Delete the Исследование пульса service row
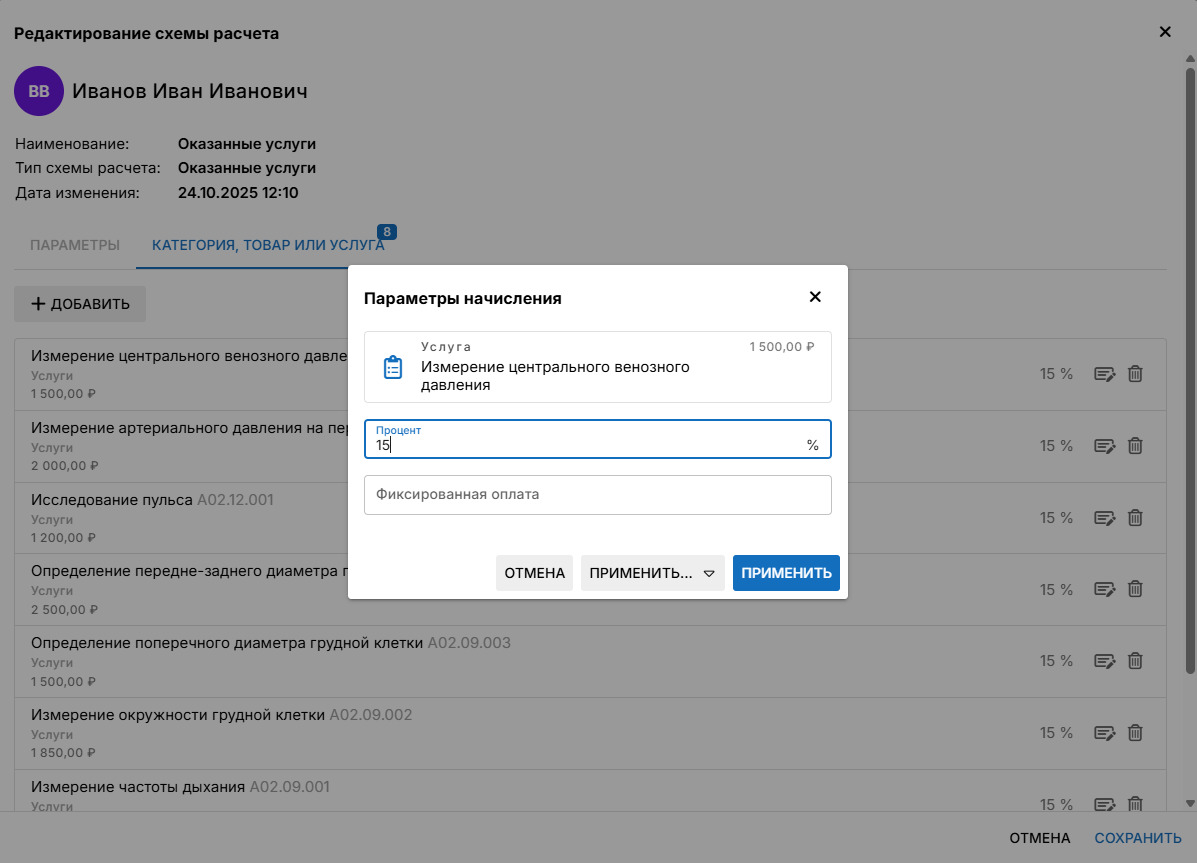 (x=1135, y=518)
